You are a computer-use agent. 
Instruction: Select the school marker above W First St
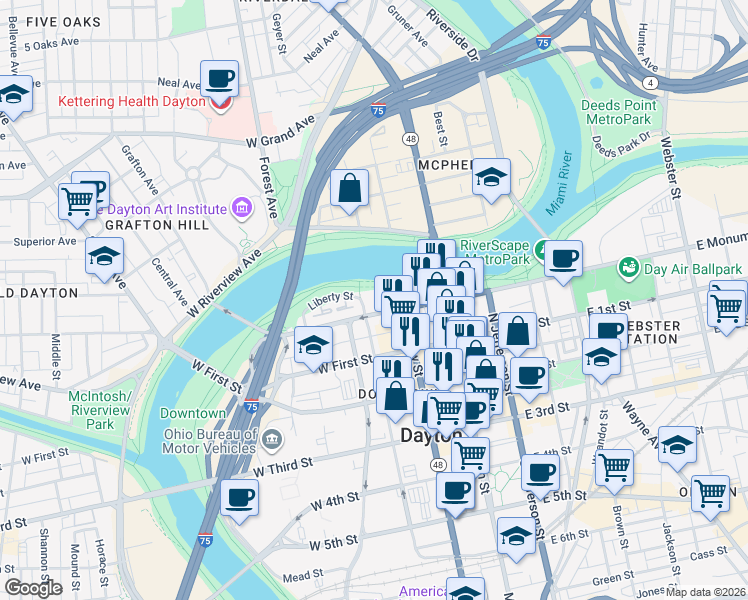click(x=313, y=345)
